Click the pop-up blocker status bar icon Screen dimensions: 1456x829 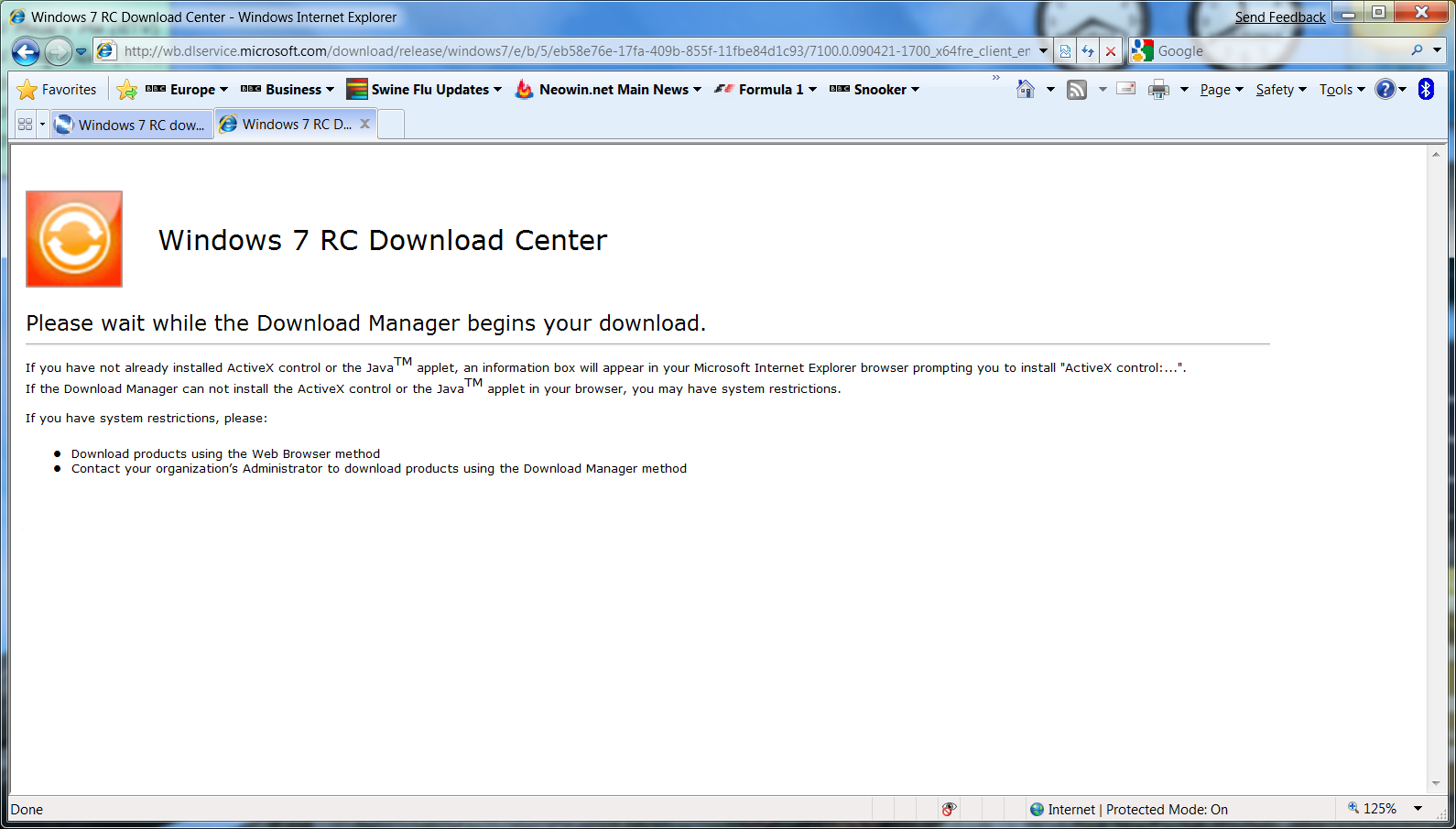pos(949,809)
